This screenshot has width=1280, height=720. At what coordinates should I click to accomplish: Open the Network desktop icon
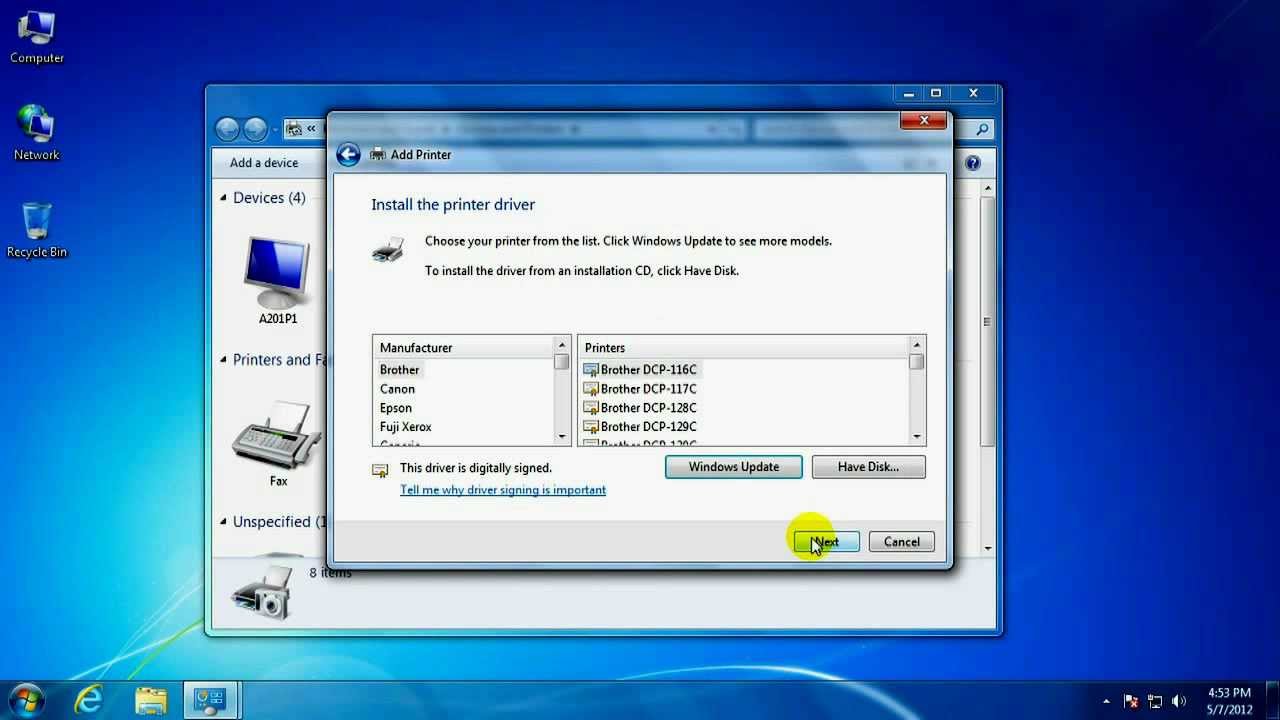coord(37,133)
